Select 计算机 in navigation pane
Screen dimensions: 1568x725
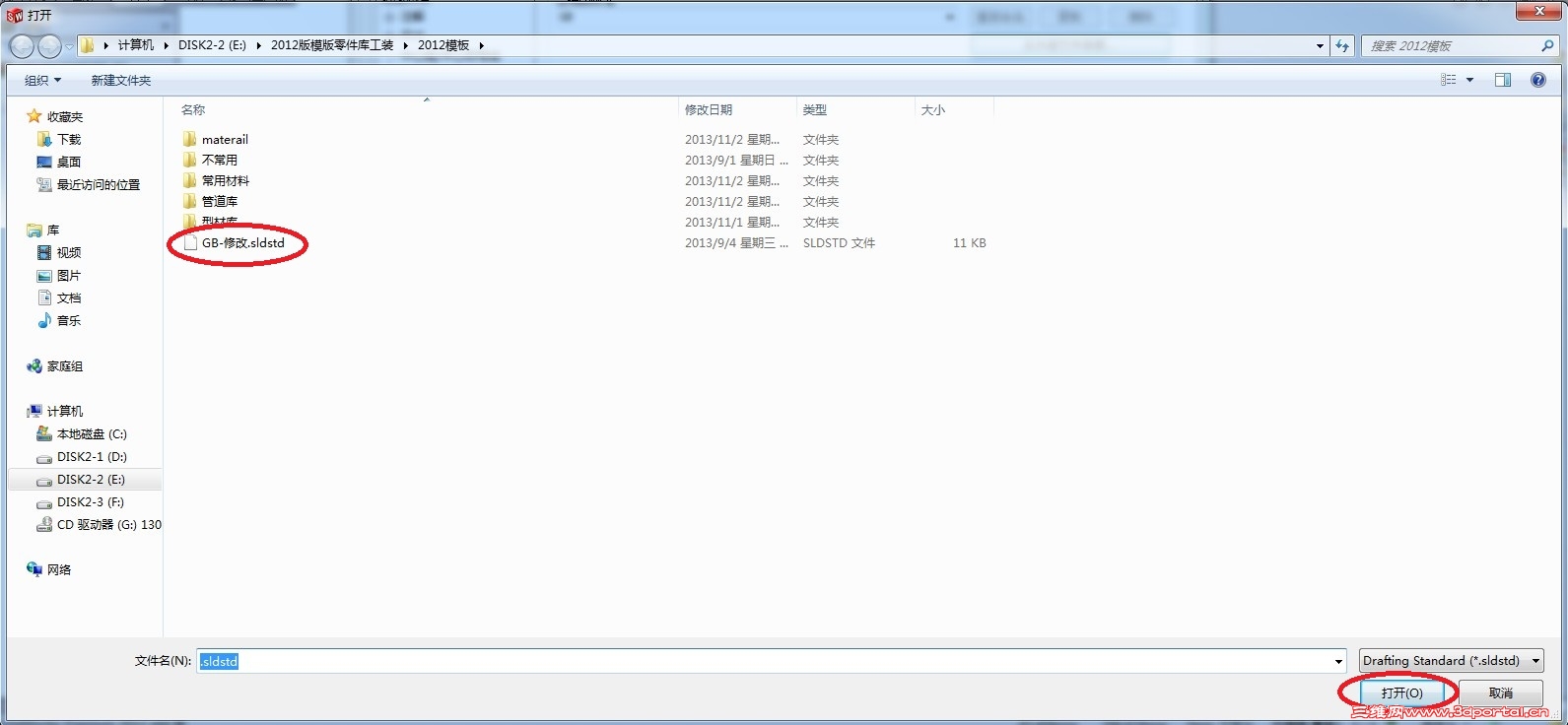(65, 411)
